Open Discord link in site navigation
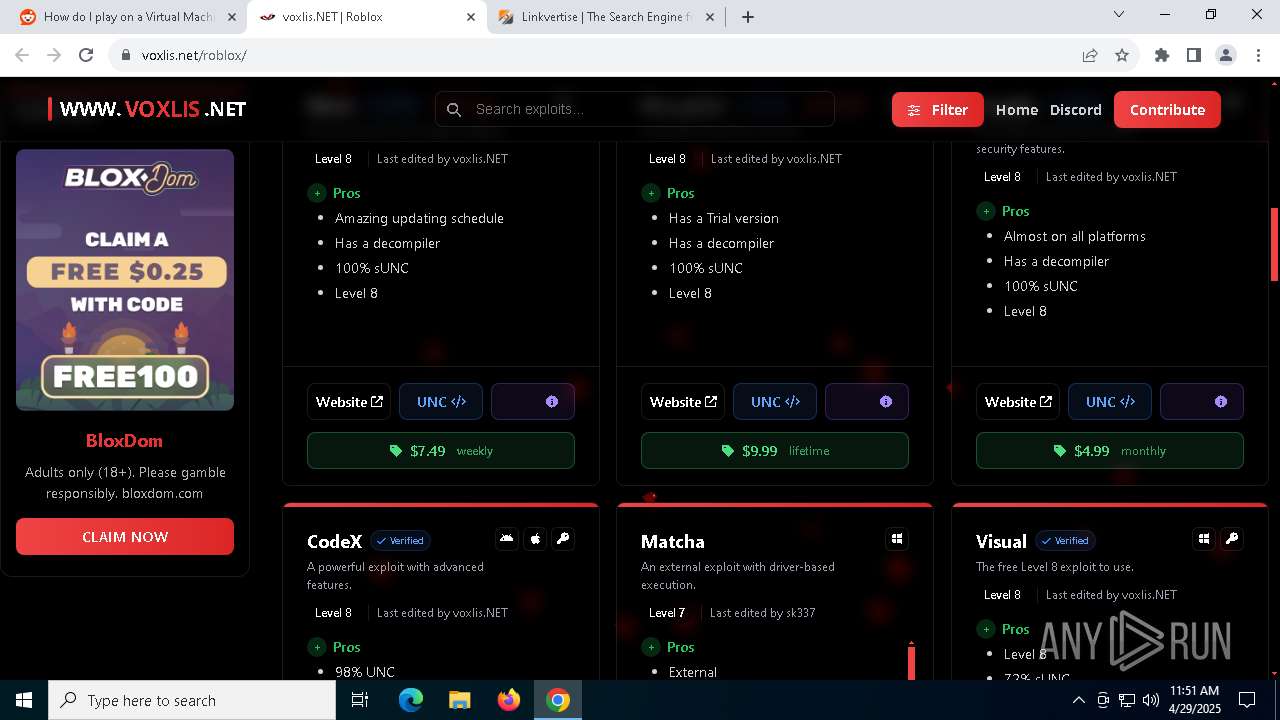Screen dimensions: 1280x720 [1076, 110]
